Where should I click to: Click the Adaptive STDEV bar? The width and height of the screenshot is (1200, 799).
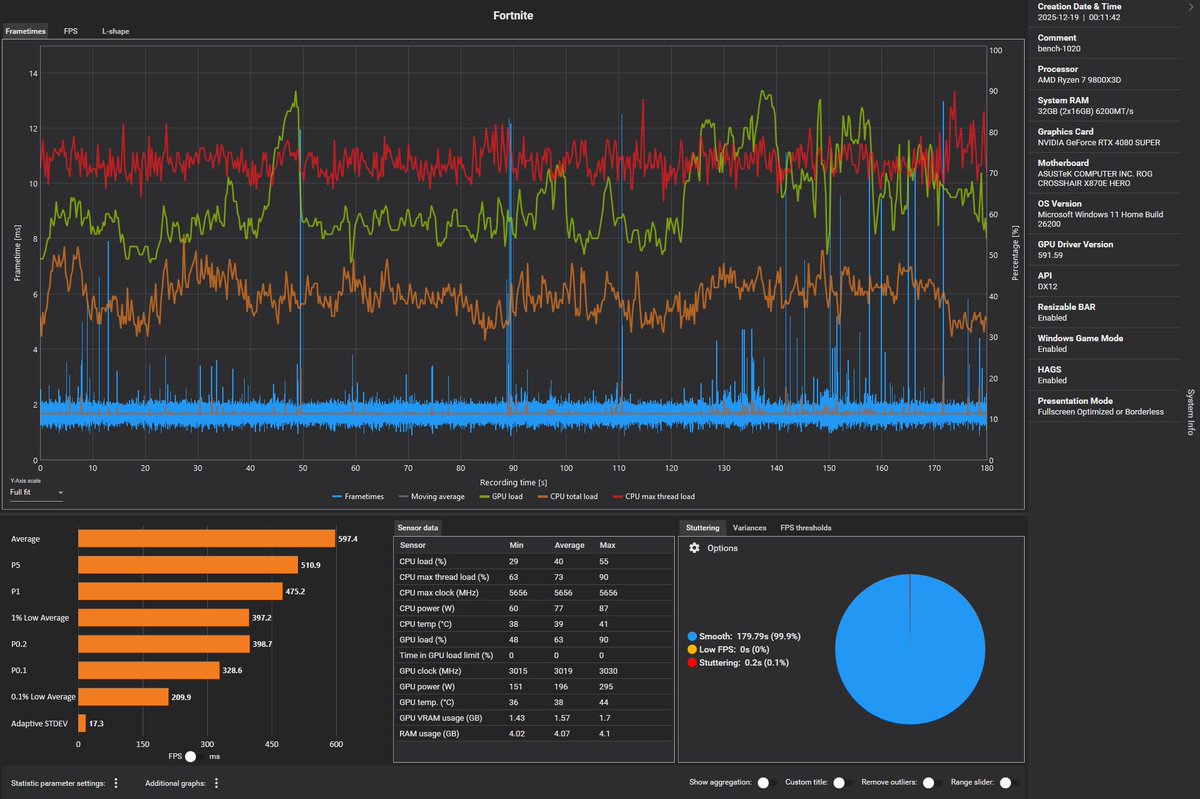[x=82, y=722]
